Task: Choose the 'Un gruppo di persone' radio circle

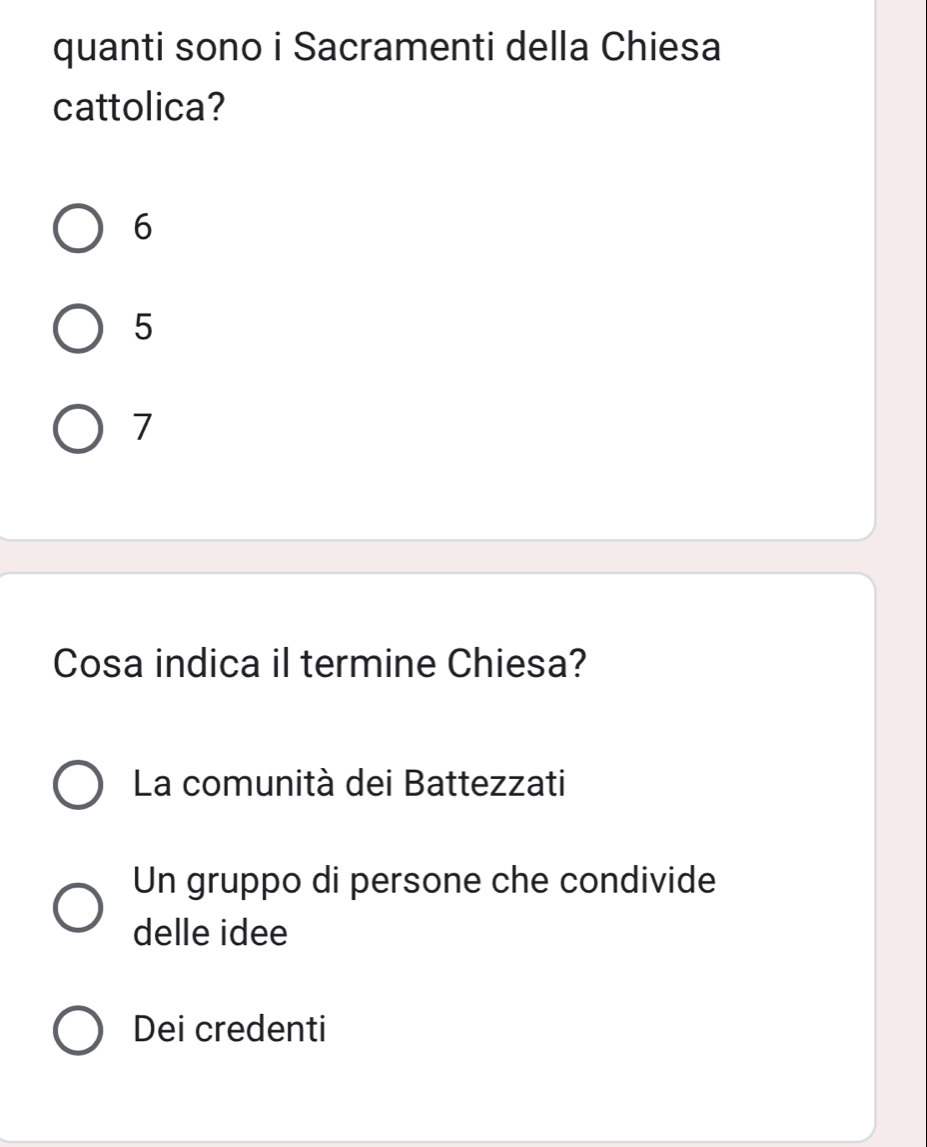Action: [79, 908]
